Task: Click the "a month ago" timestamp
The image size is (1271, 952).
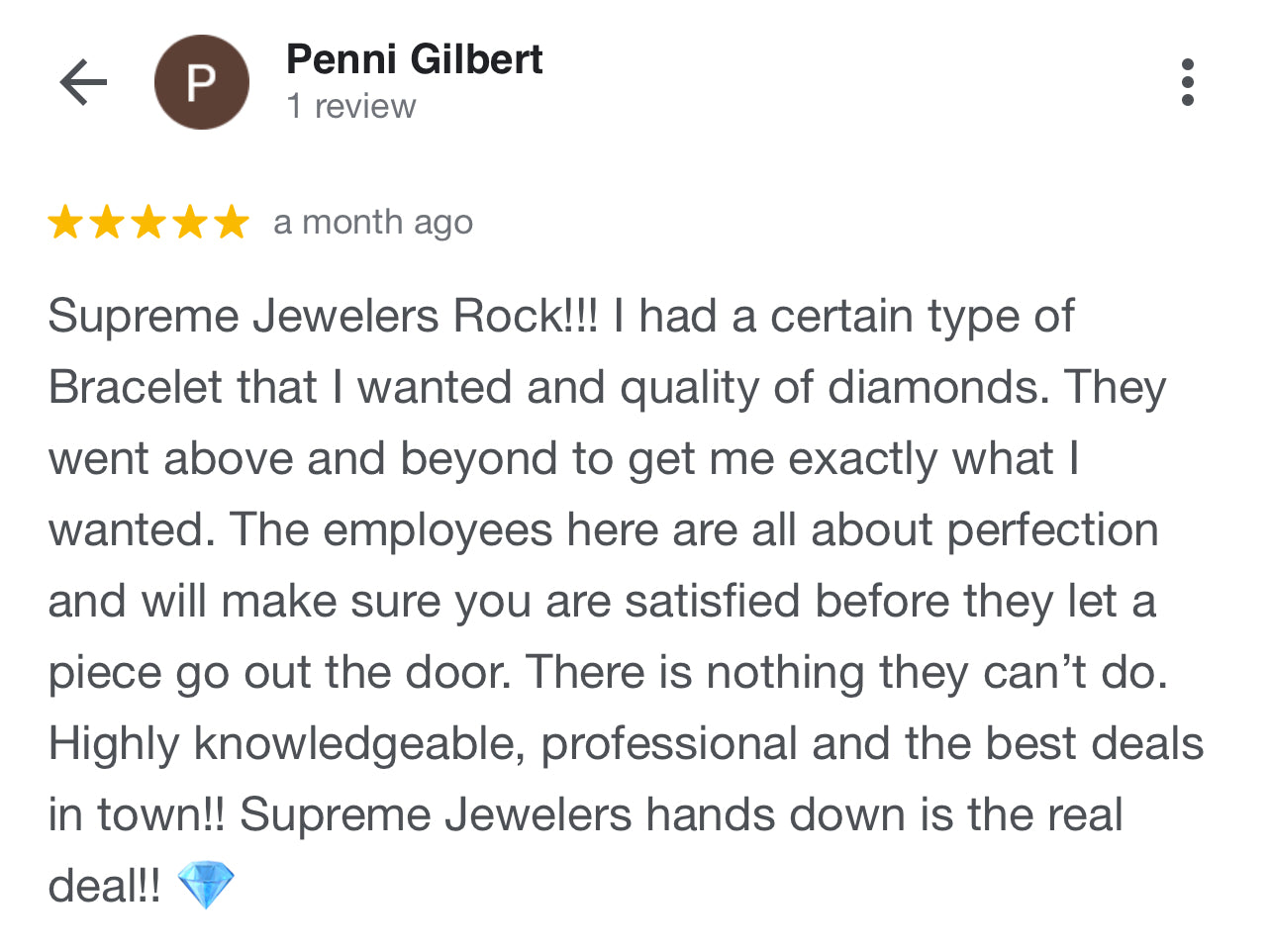Action: tap(373, 223)
